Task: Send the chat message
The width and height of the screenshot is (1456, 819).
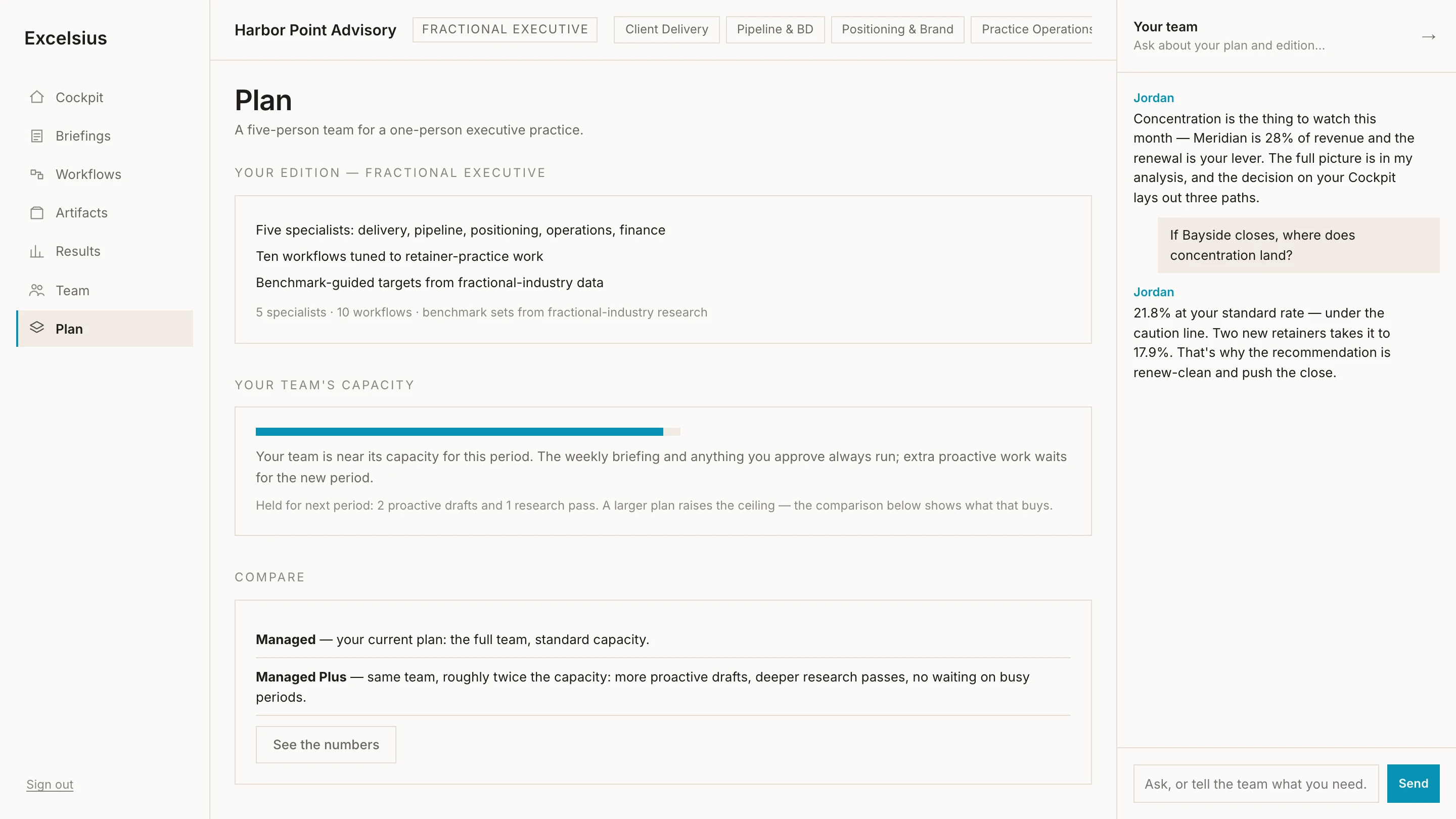Action: pyautogui.click(x=1413, y=784)
